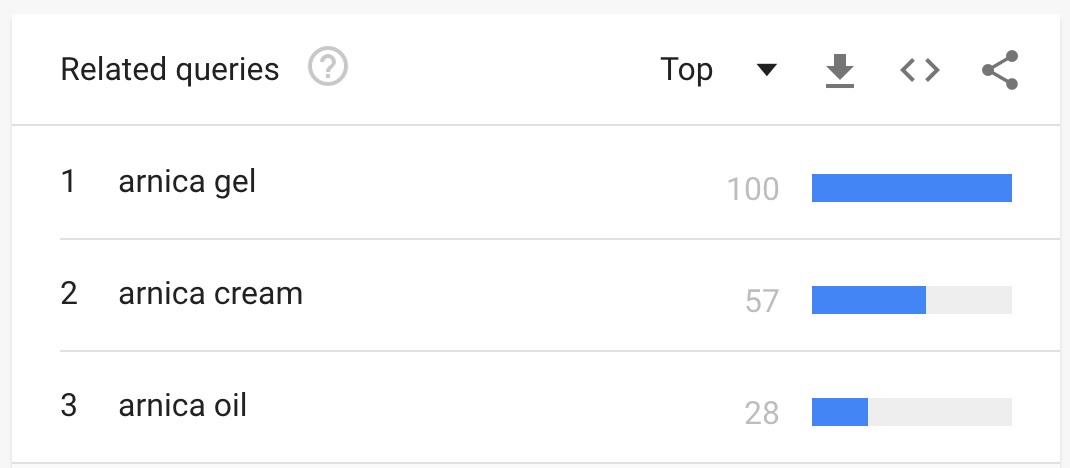Click the 28 score value
Viewport: 1070px width, 468px height.
click(x=762, y=413)
